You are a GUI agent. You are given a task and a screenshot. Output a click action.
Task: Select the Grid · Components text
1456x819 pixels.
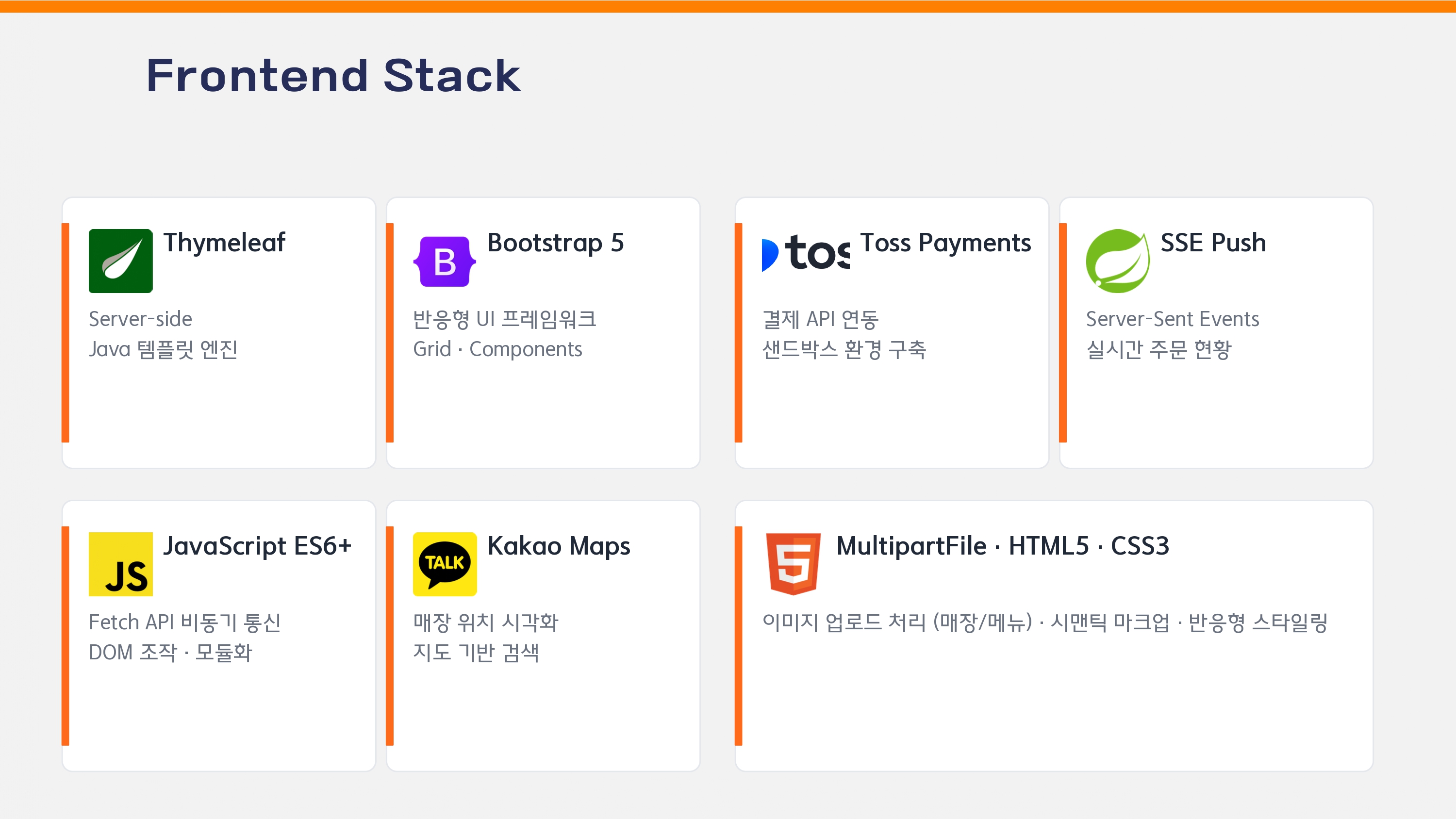coord(497,349)
